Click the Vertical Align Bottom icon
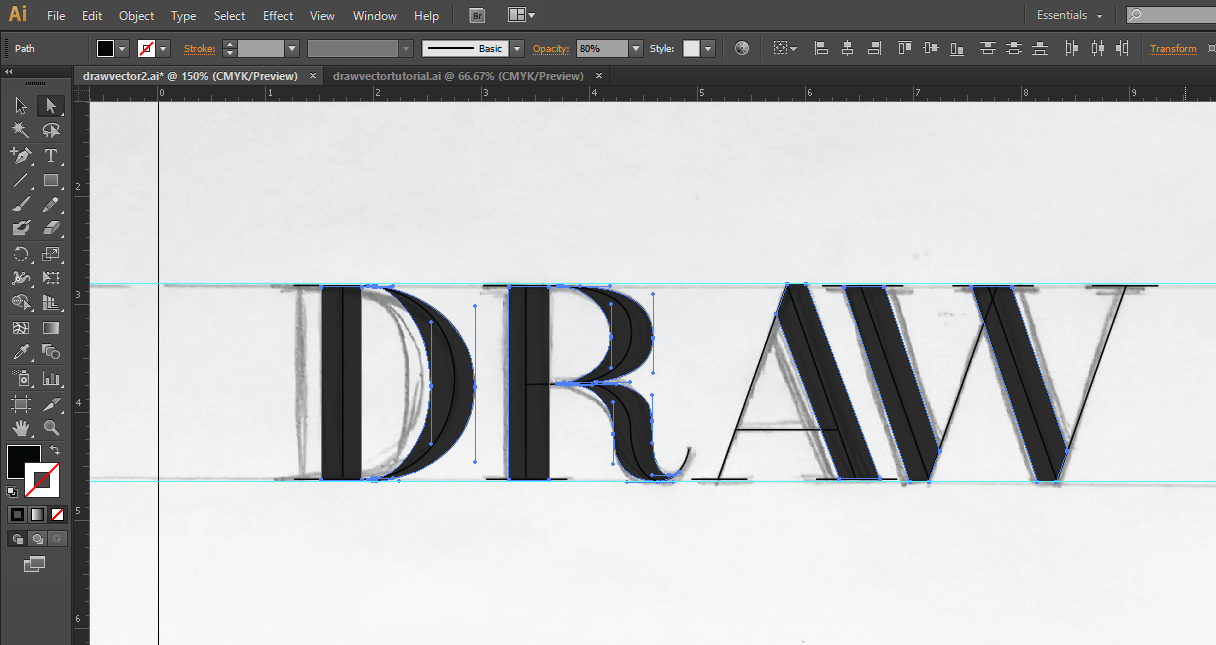The width and height of the screenshot is (1216, 645). click(957, 48)
